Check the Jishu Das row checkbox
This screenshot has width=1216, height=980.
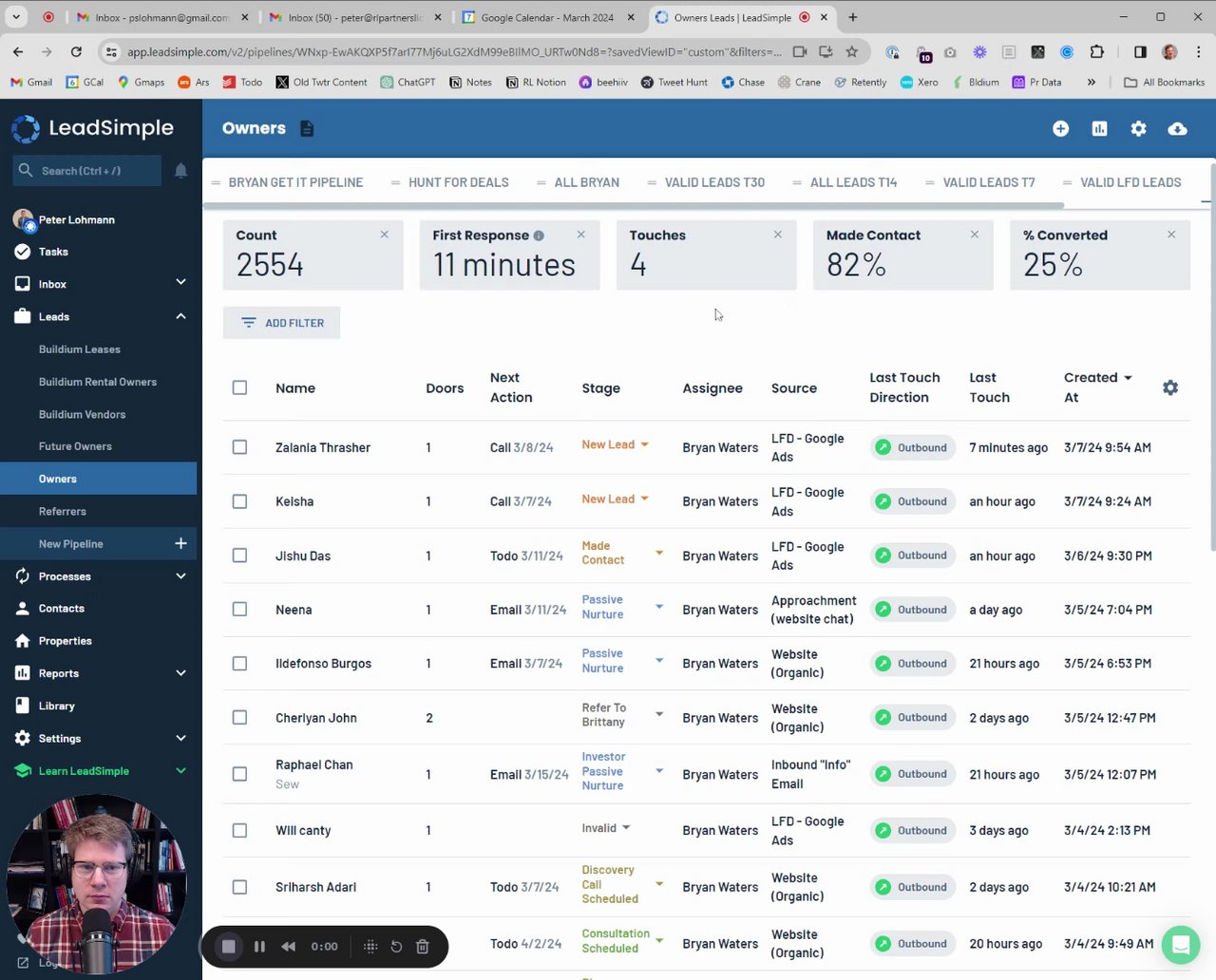[239, 556]
